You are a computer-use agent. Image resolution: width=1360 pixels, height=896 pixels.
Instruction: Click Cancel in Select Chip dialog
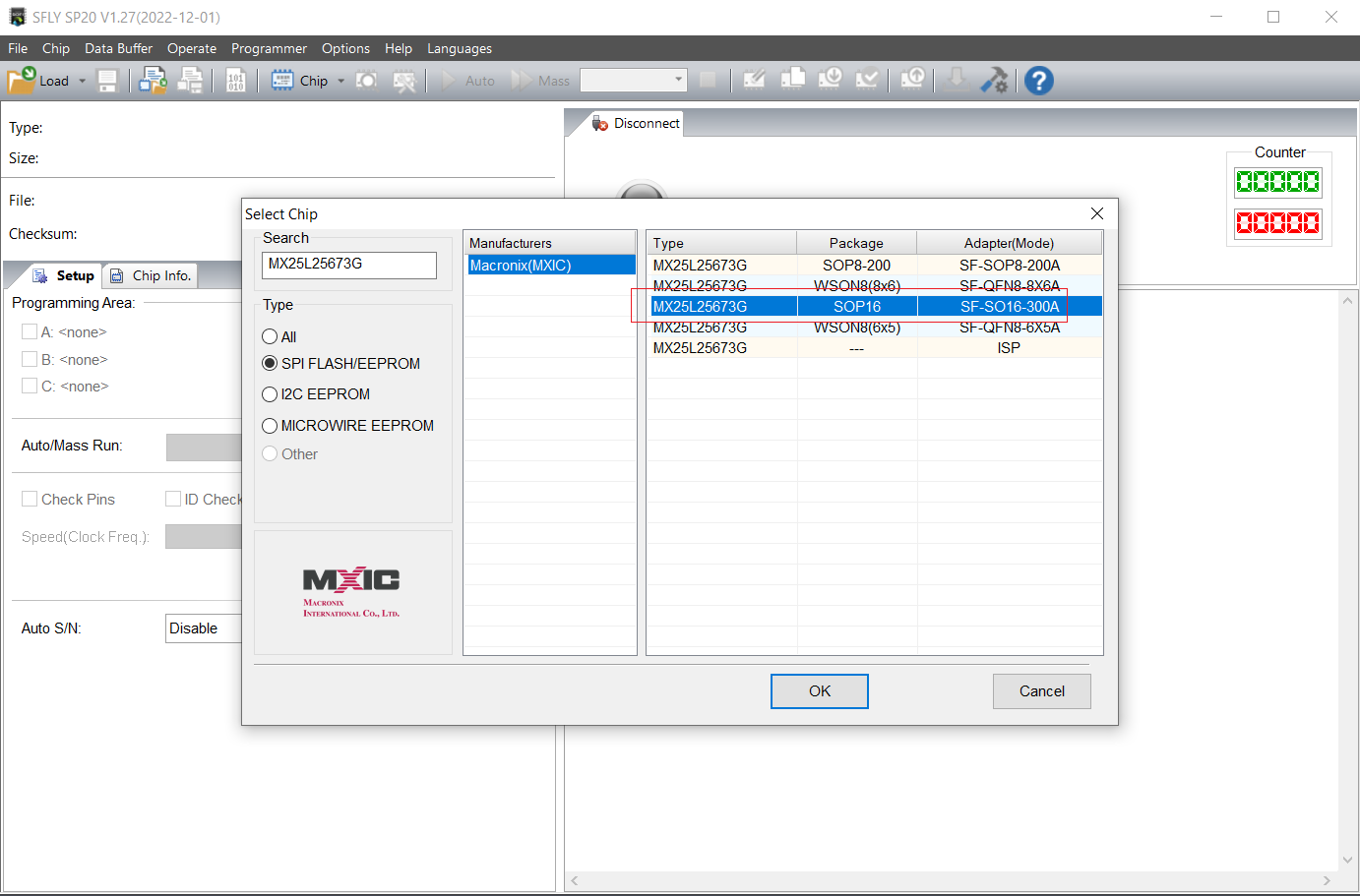(1042, 691)
